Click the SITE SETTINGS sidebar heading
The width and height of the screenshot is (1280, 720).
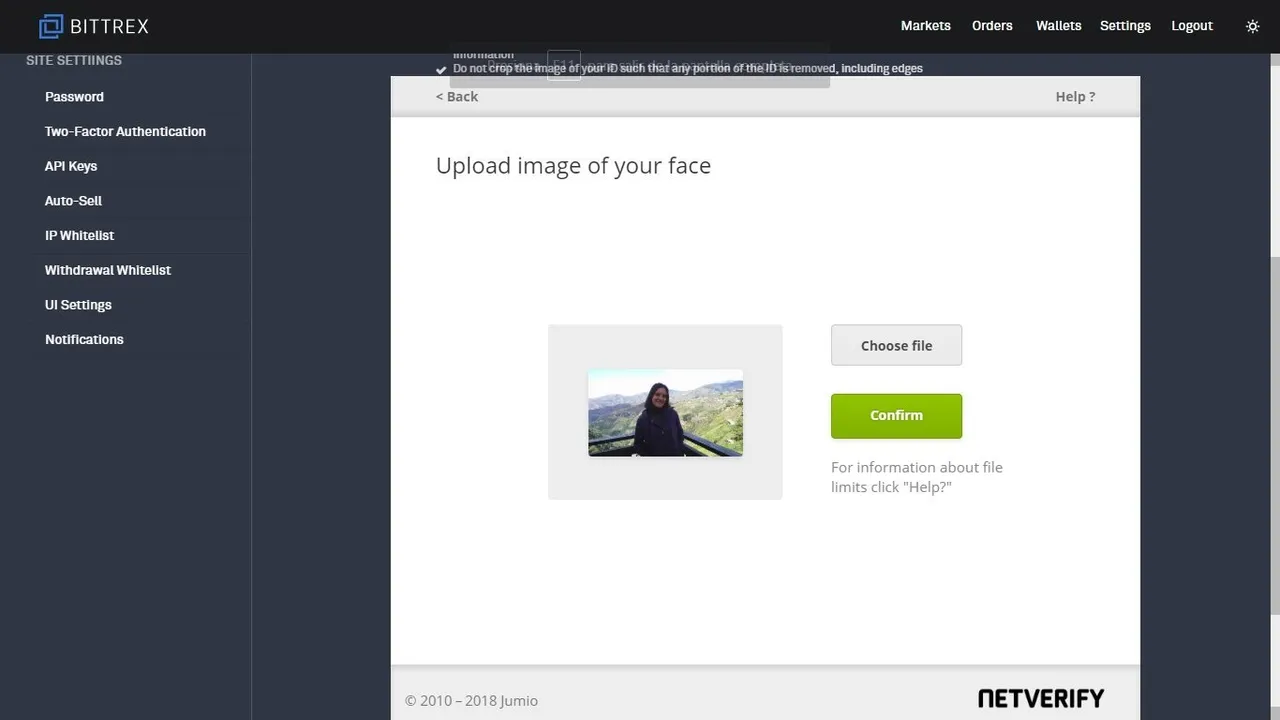point(74,60)
